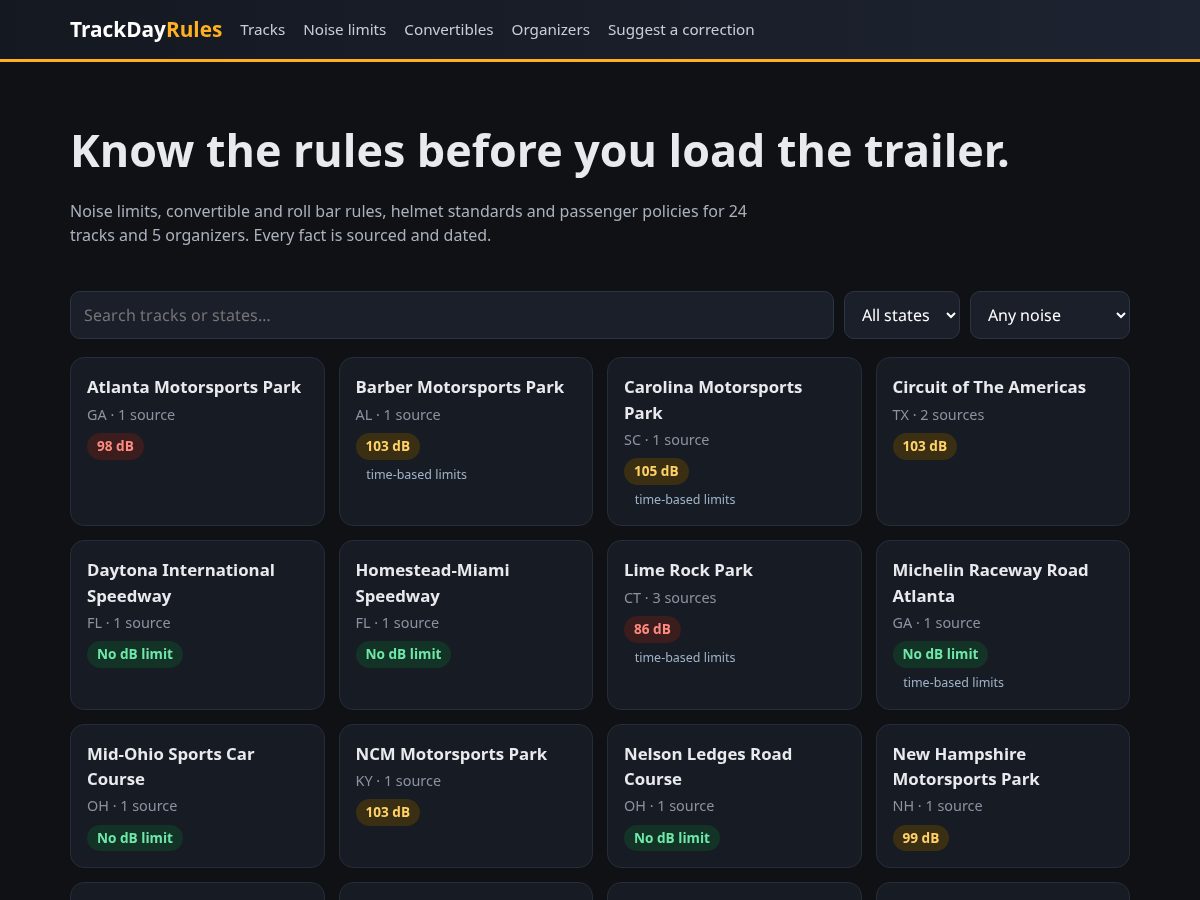Image resolution: width=1200 pixels, height=900 pixels.
Task: Click time-based limits under Michelin Raceway
Action: 953,682
